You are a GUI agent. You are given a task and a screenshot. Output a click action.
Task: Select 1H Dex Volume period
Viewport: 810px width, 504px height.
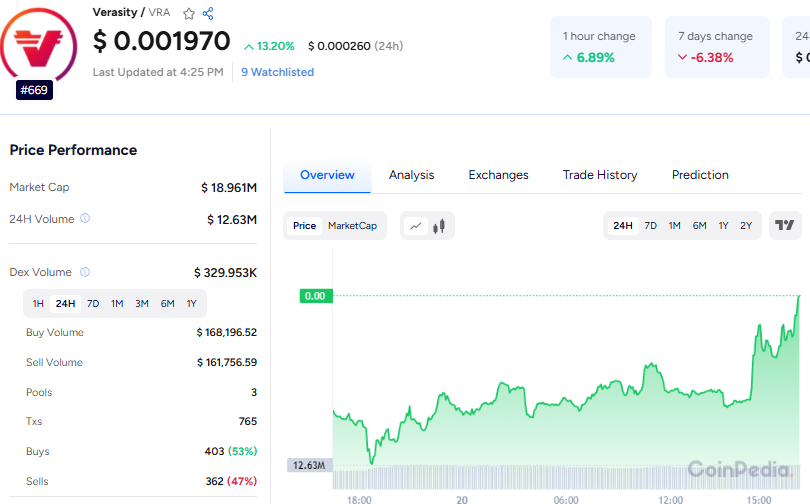tap(38, 304)
